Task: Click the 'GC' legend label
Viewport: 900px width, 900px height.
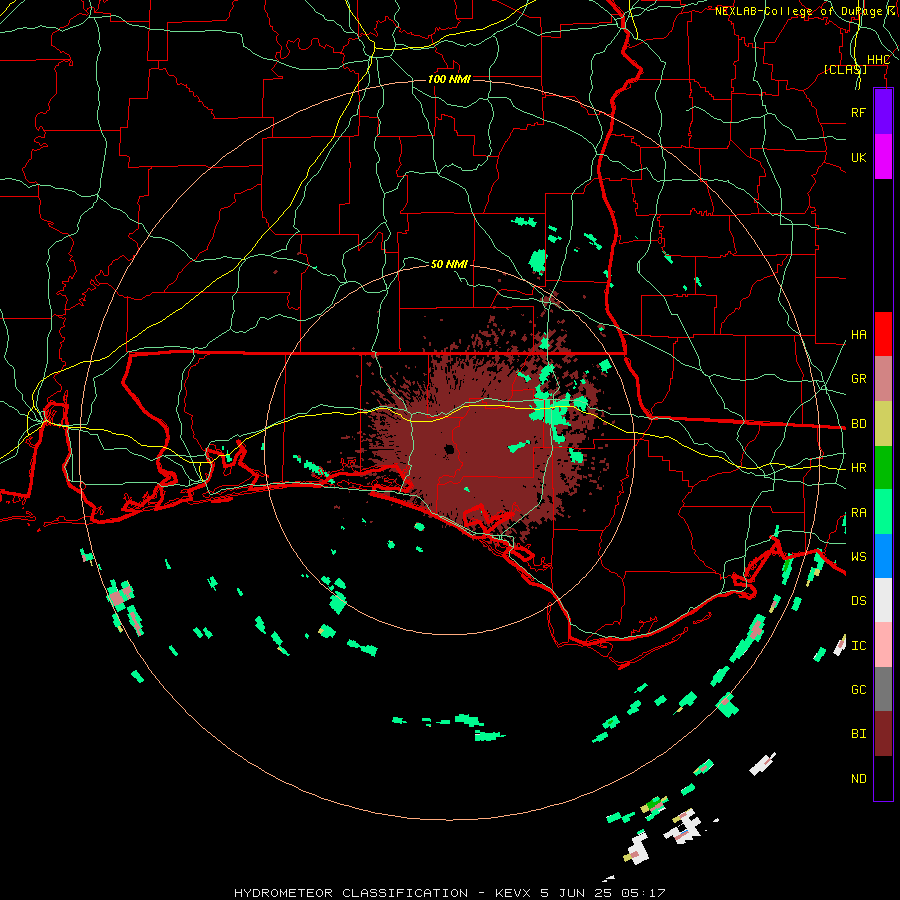Action: click(x=858, y=690)
